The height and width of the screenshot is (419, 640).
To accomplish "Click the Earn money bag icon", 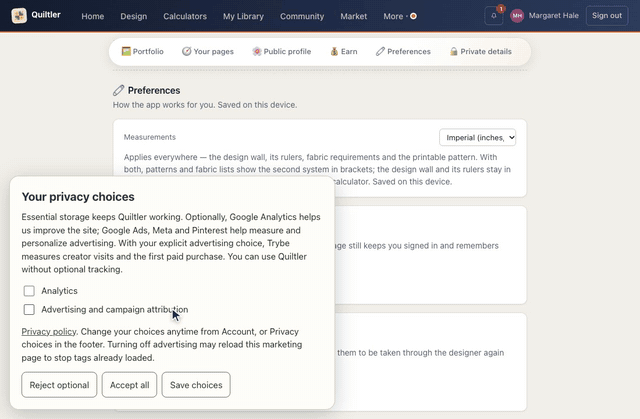I will point(334,51).
